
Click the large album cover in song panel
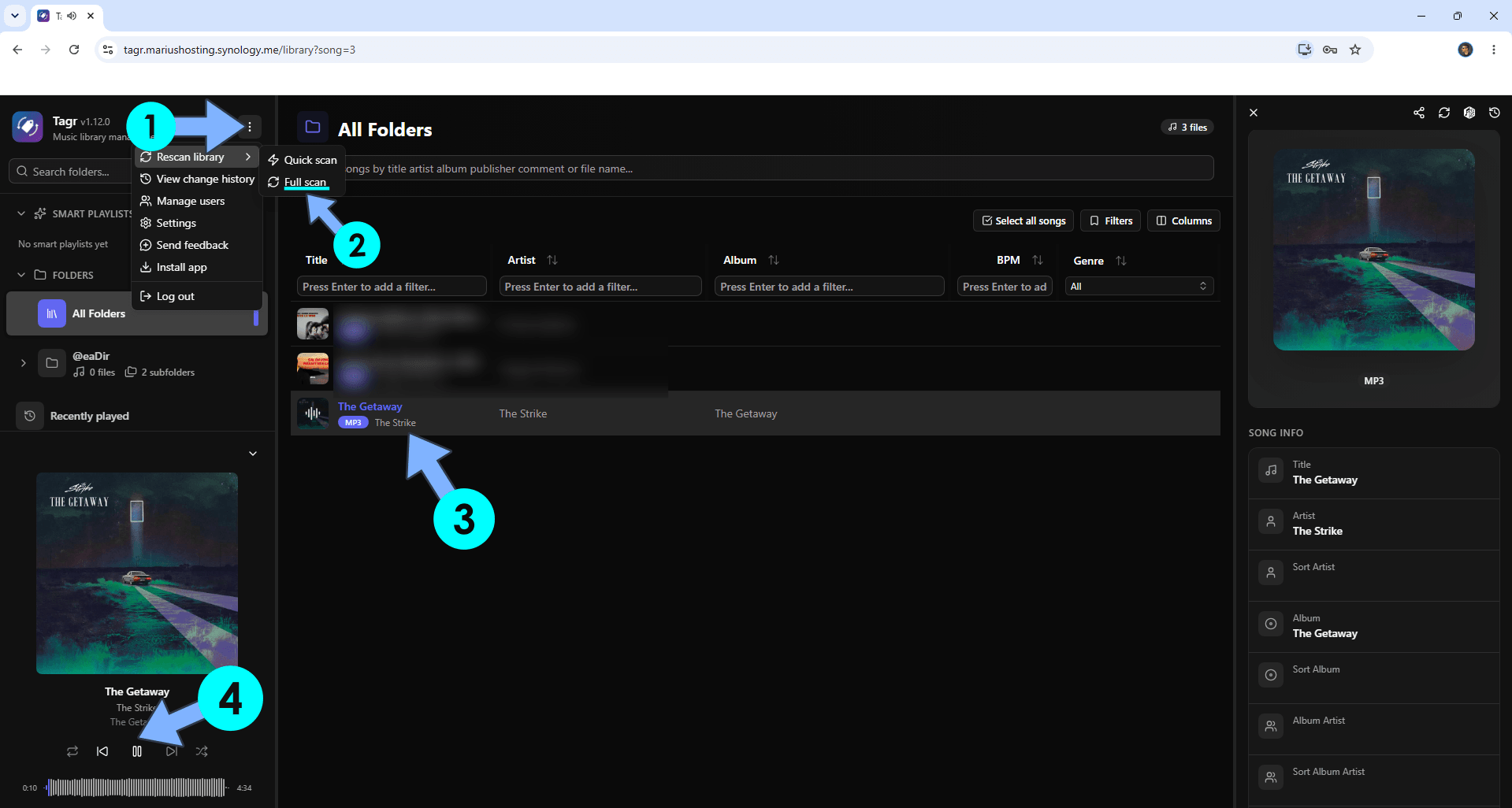1374,250
